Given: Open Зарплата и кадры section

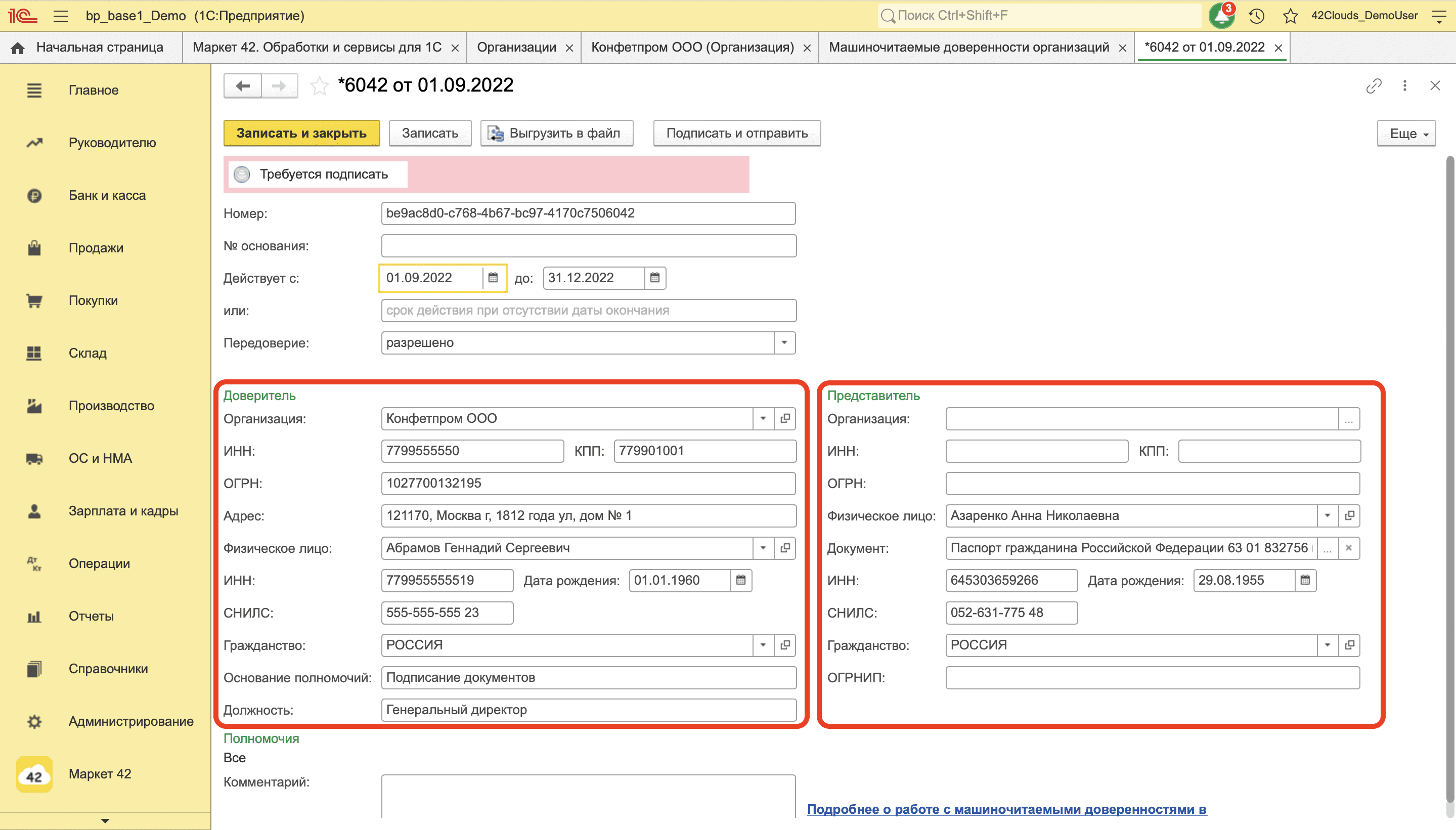Looking at the screenshot, I should [x=105, y=511].
